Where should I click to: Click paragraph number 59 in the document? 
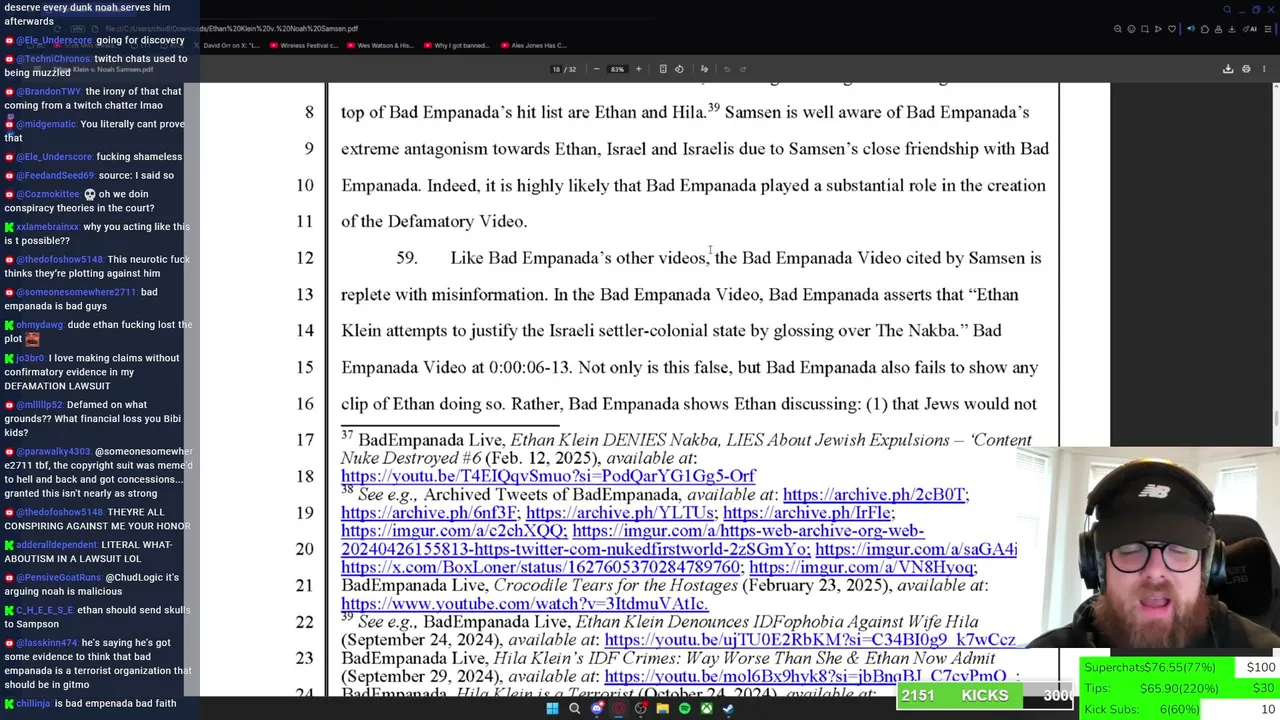(407, 258)
